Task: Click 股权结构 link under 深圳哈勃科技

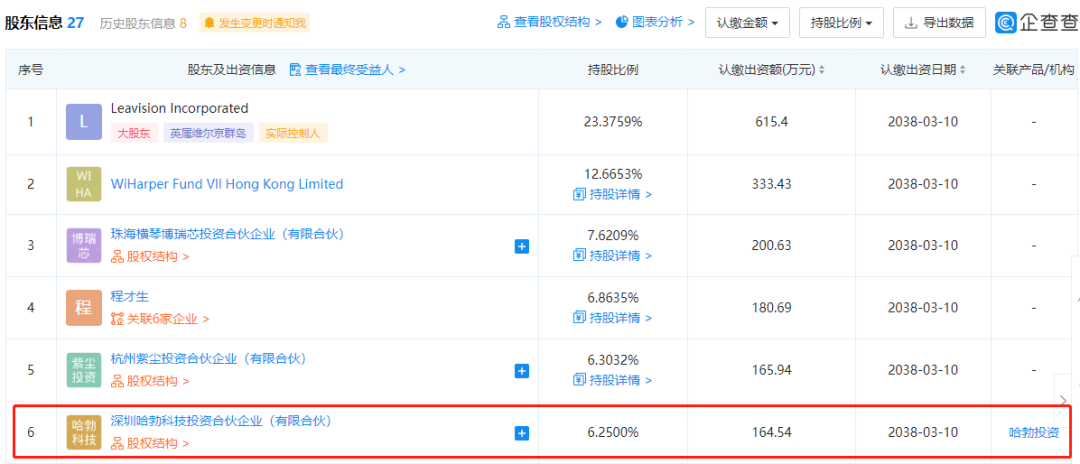Action: coord(150,443)
